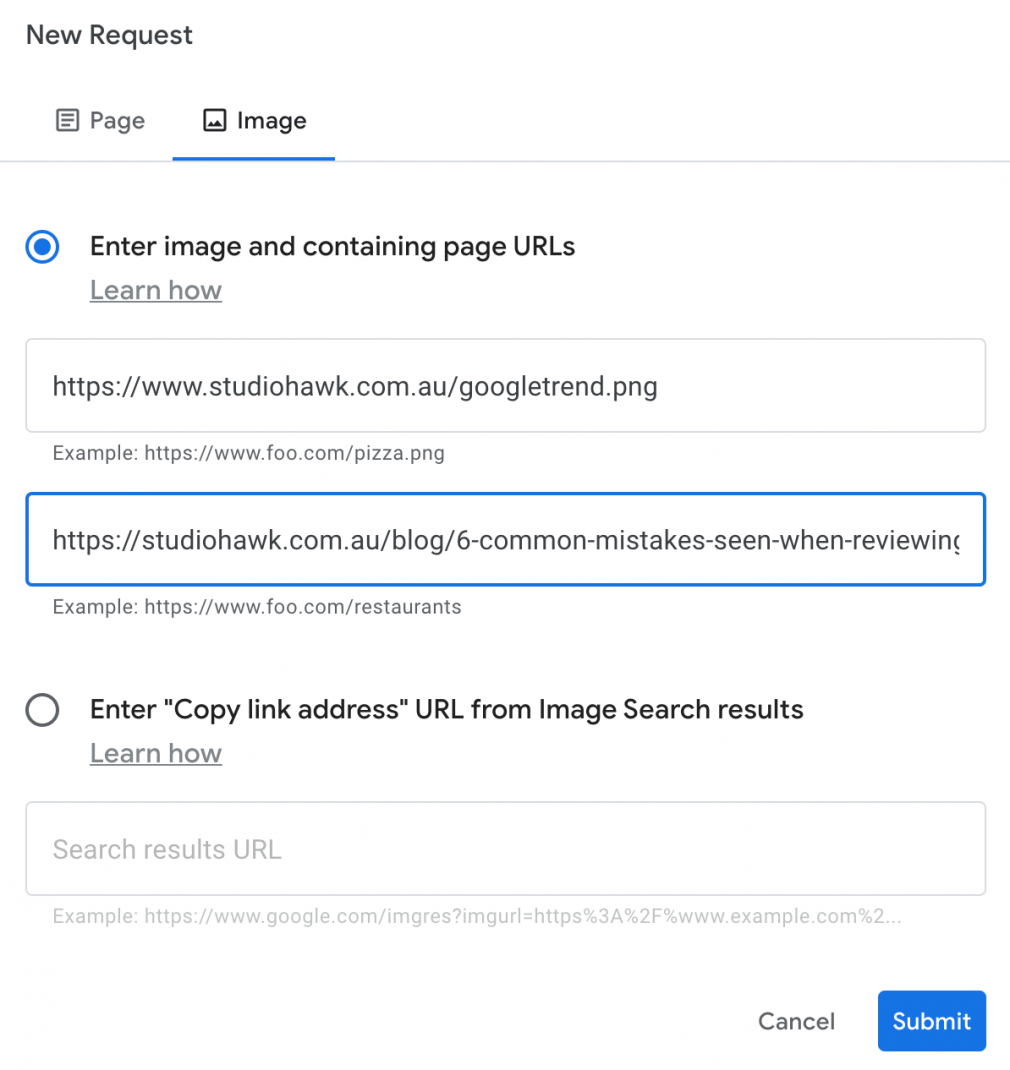Choose the Copy link address URL radio
1010x1070 pixels.
tap(42, 710)
